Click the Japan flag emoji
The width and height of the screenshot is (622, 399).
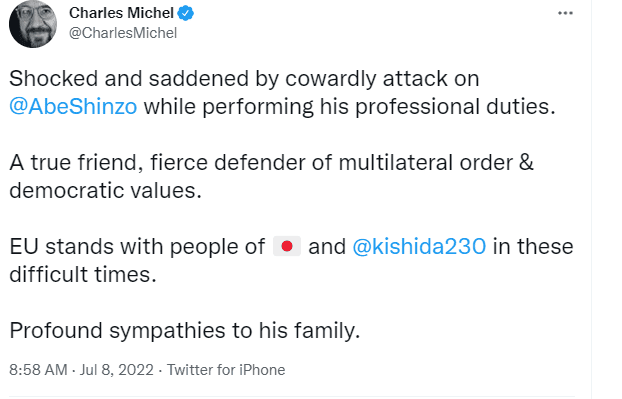[x=287, y=246]
